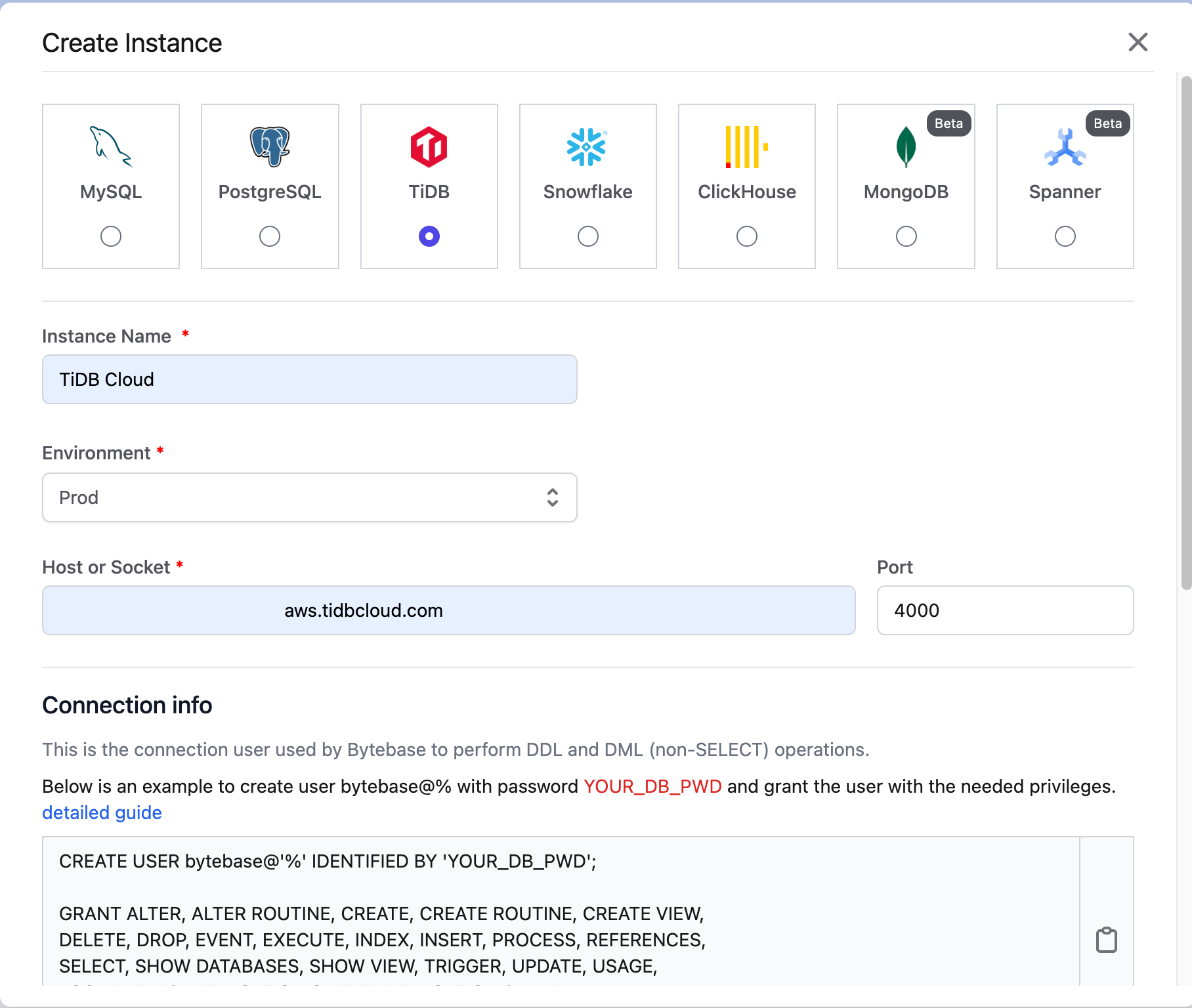Close the Create Instance dialog
This screenshot has width=1192, height=1008.
pos(1138,43)
